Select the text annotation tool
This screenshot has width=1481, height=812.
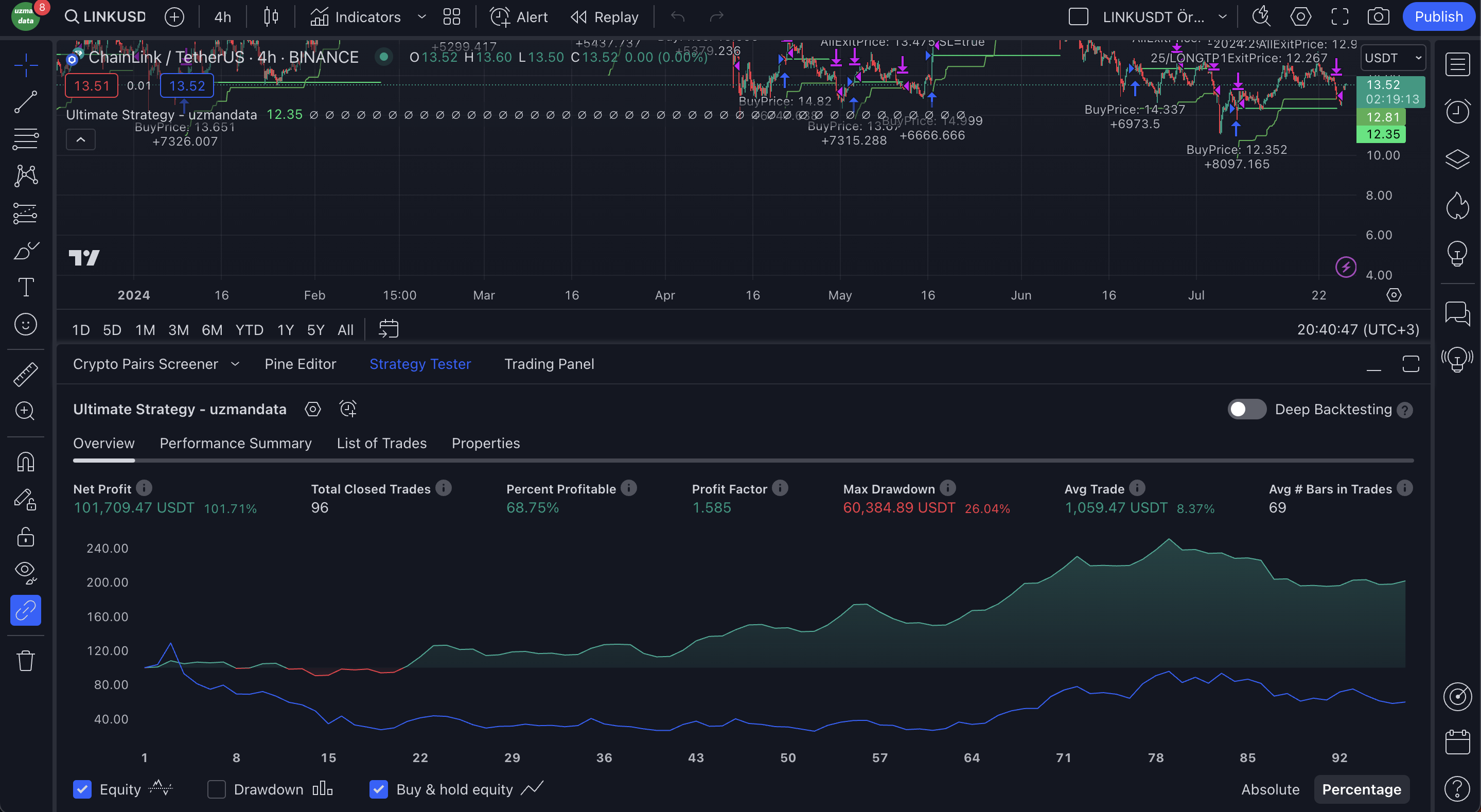pos(25,287)
